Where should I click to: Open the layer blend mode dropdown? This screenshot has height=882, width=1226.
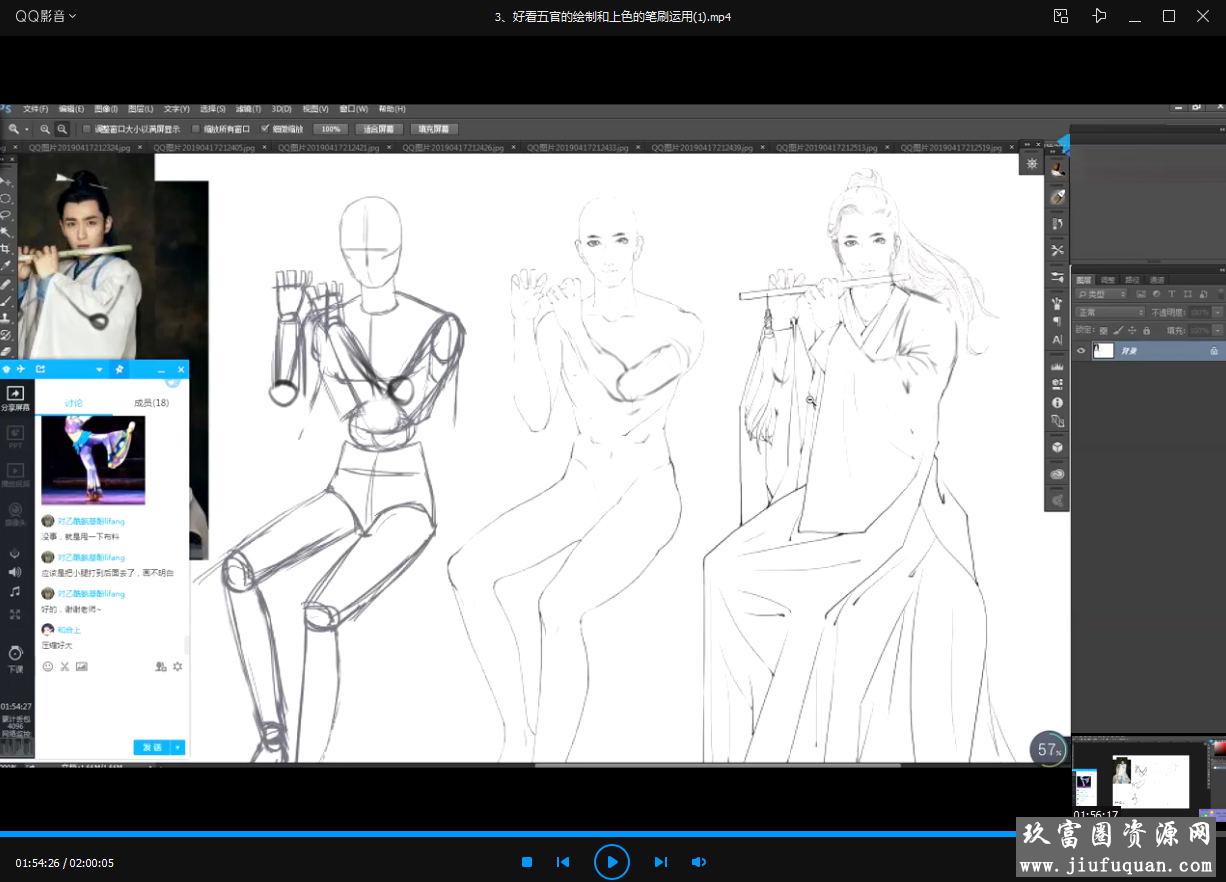coord(1109,312)
